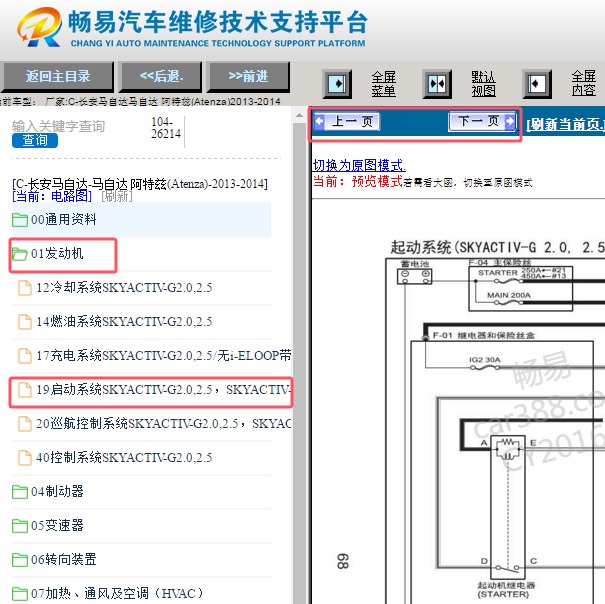Viewport: 605px width, 604px height.
Task: Click the 当前：电路图 label
Action: coord(52,196)
